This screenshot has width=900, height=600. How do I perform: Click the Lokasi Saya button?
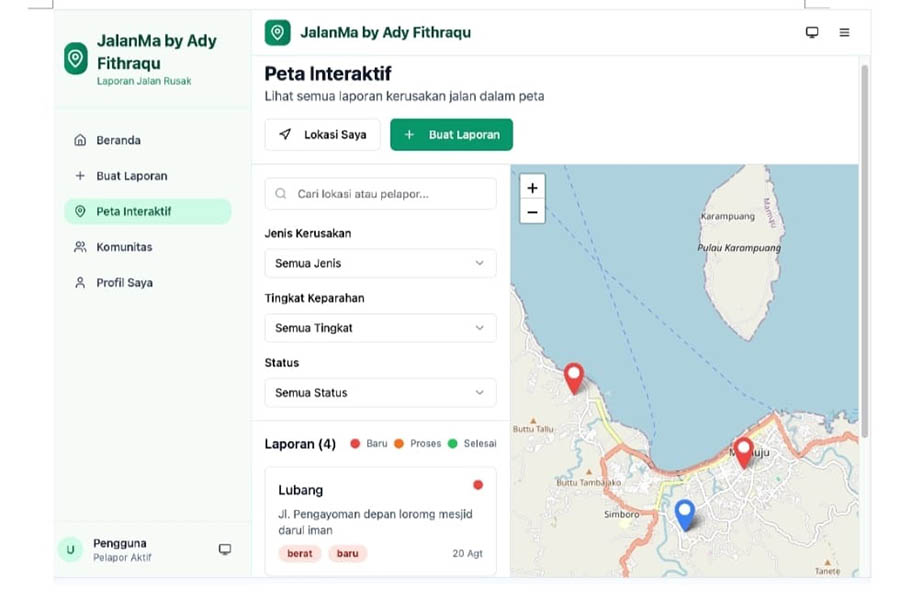pos(322,135)
